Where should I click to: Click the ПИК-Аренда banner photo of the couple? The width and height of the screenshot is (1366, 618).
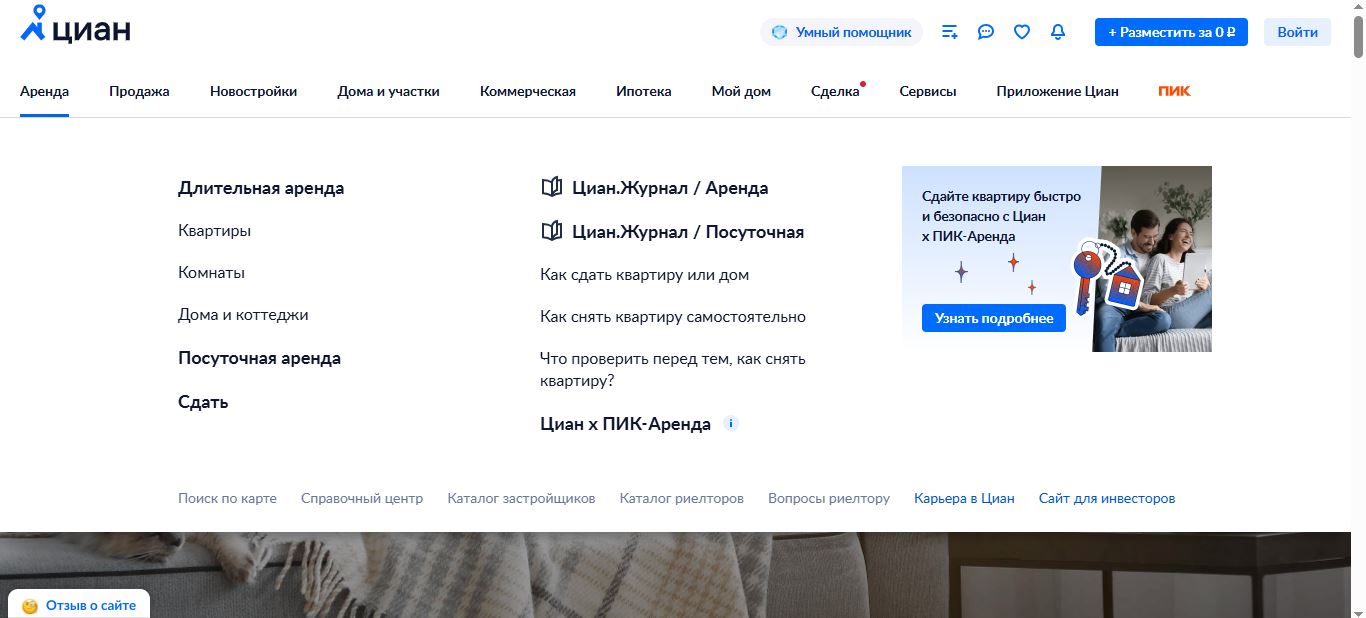[1152, 259]
